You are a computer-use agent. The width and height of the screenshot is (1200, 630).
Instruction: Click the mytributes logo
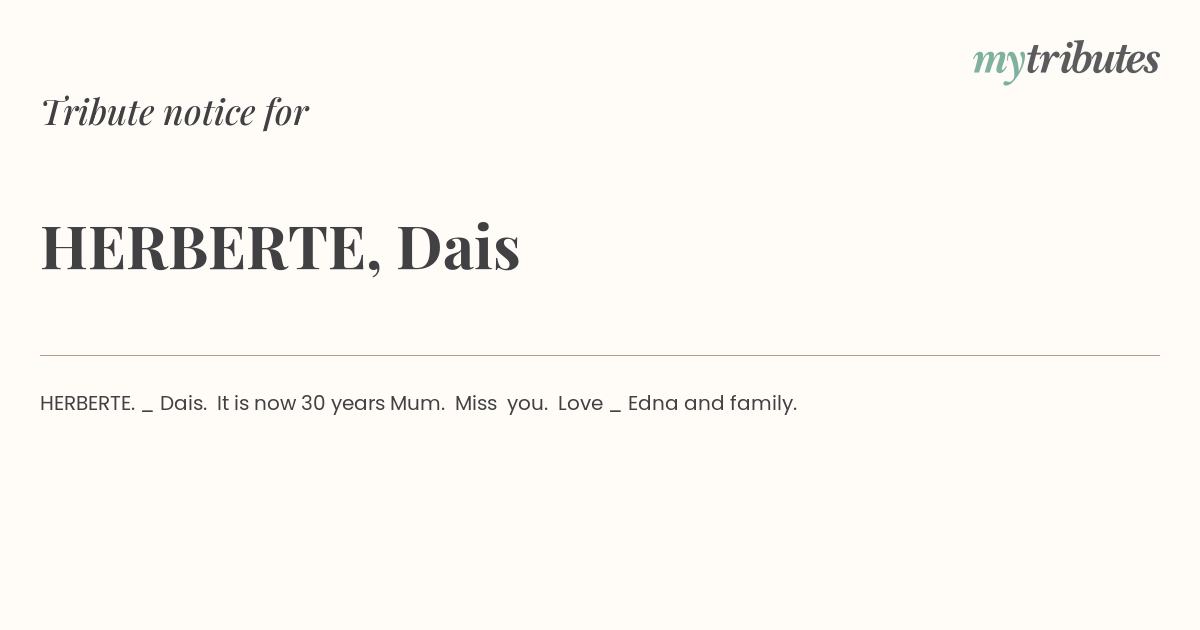[x=1066, y=60]
